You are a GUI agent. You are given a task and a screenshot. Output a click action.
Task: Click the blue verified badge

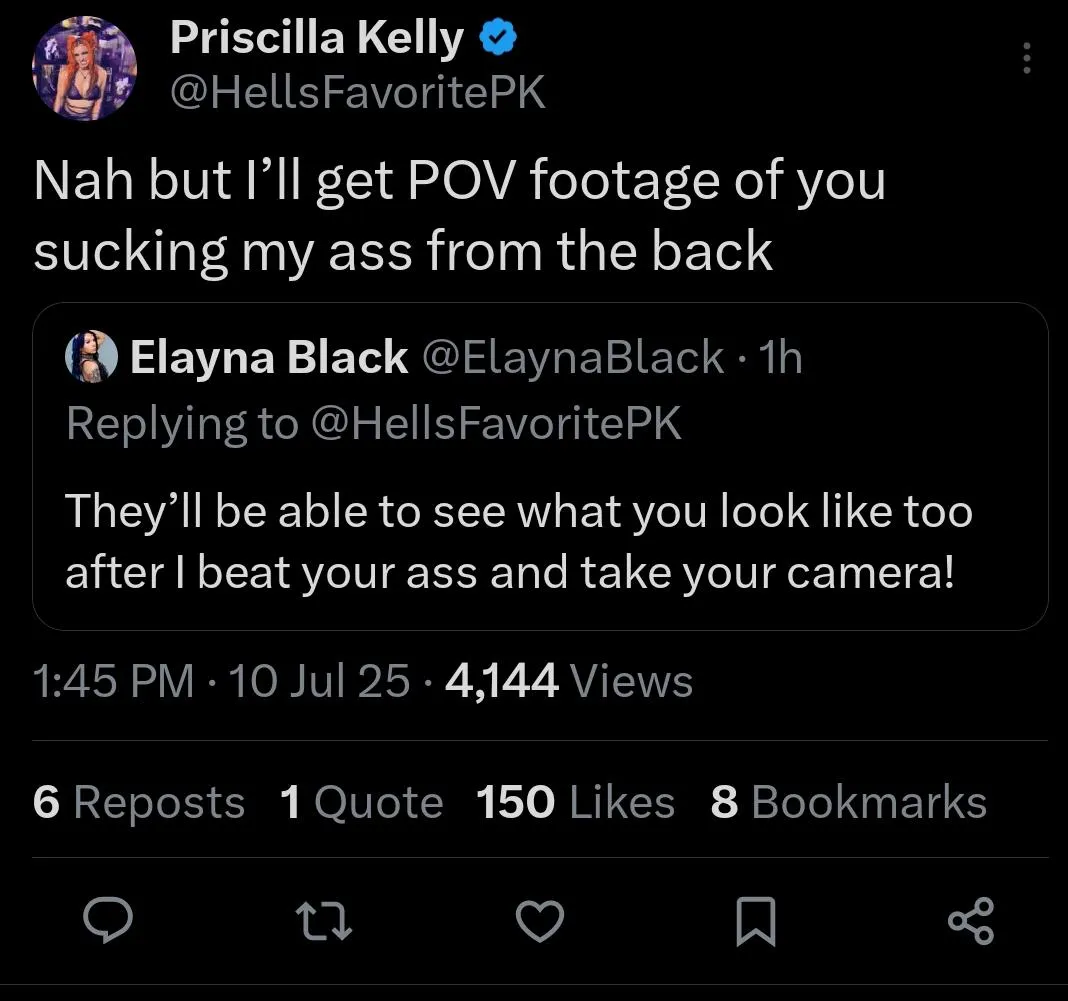tap(497, 38)
